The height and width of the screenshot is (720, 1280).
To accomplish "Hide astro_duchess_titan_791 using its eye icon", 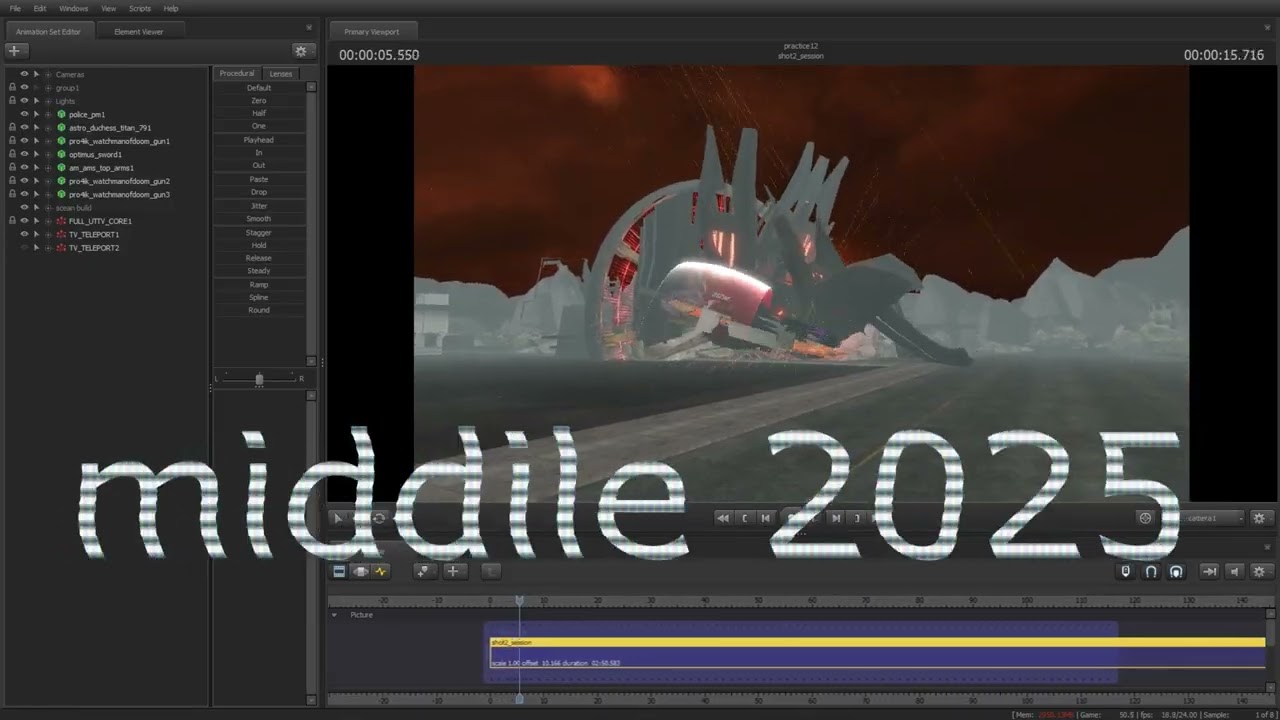I will 24,128.
